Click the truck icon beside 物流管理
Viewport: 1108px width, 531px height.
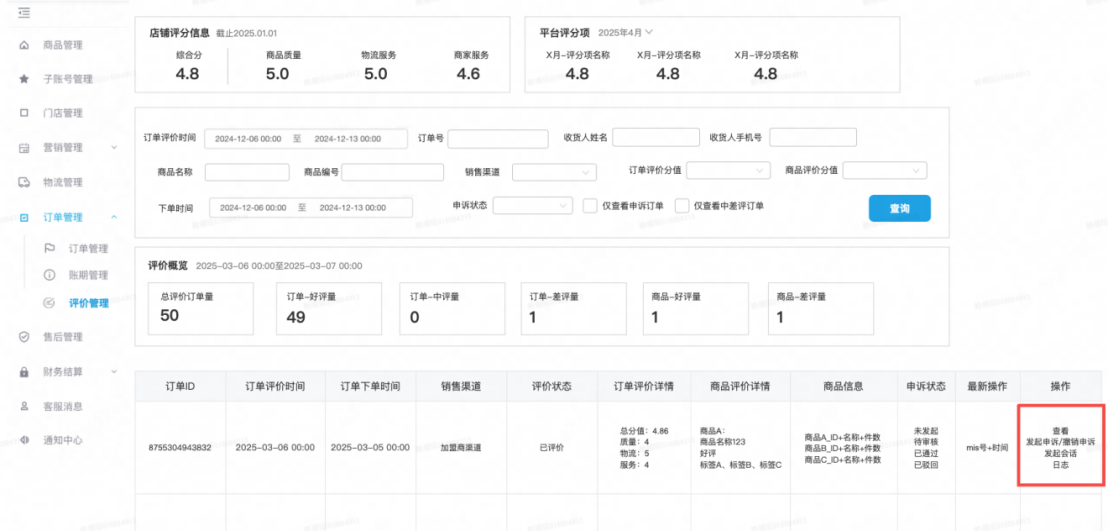pyautogui.click(x=24, y=182)
